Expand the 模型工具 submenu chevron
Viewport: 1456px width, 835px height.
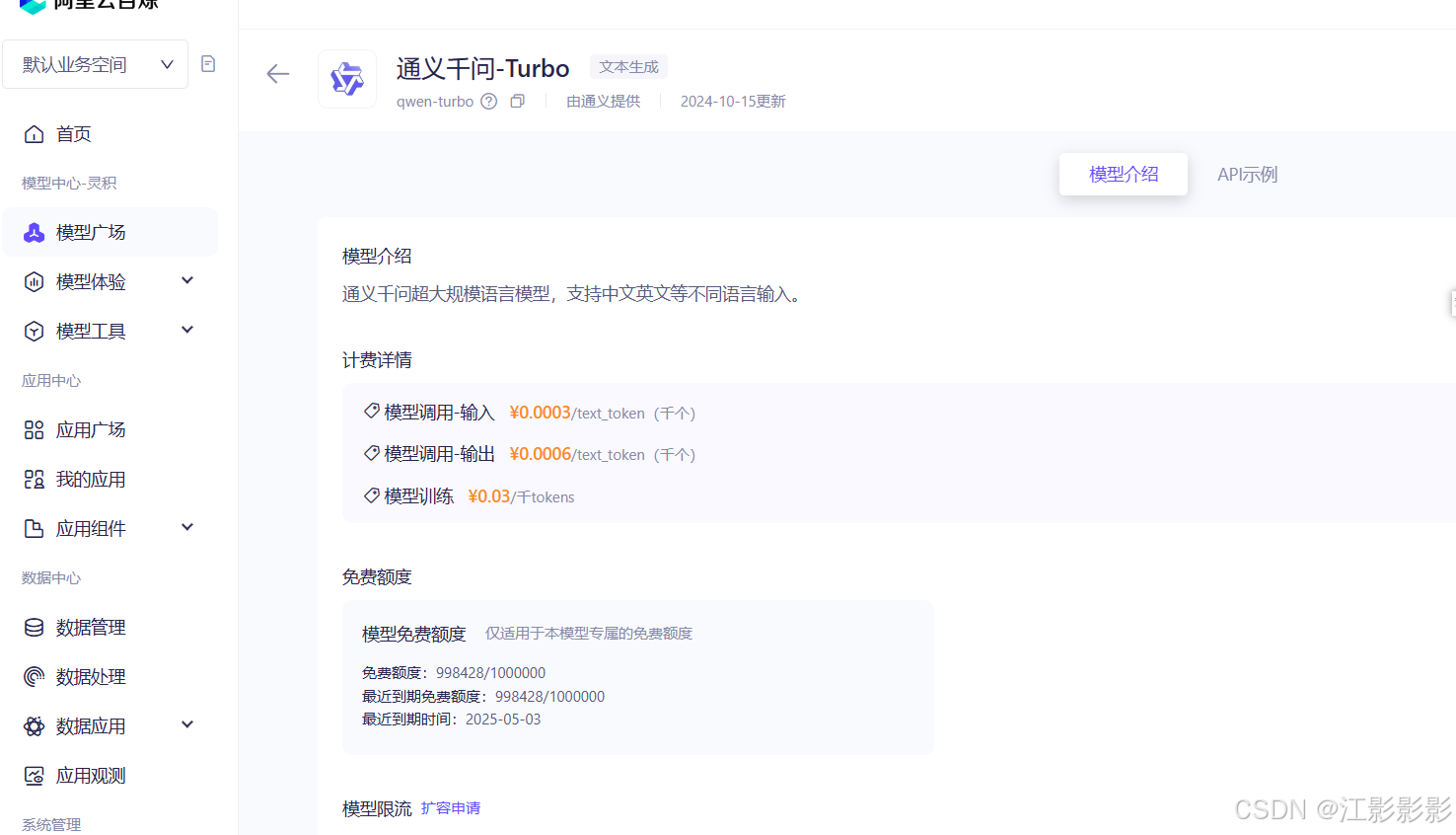[187, 331]
